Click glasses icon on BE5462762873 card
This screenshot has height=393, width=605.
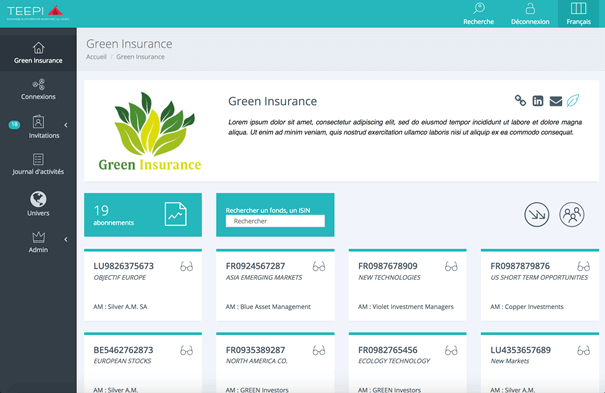[186, 350]
